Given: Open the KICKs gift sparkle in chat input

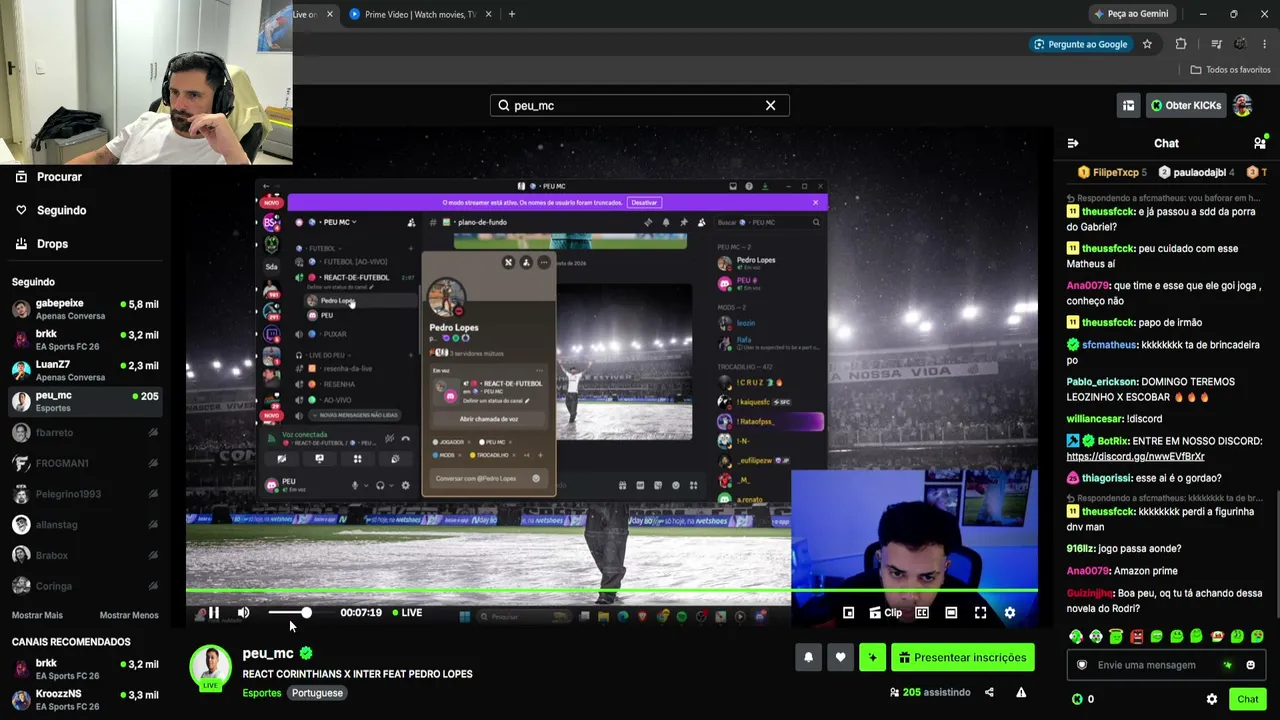Looking at the screenshot, I should point(1228,665).
